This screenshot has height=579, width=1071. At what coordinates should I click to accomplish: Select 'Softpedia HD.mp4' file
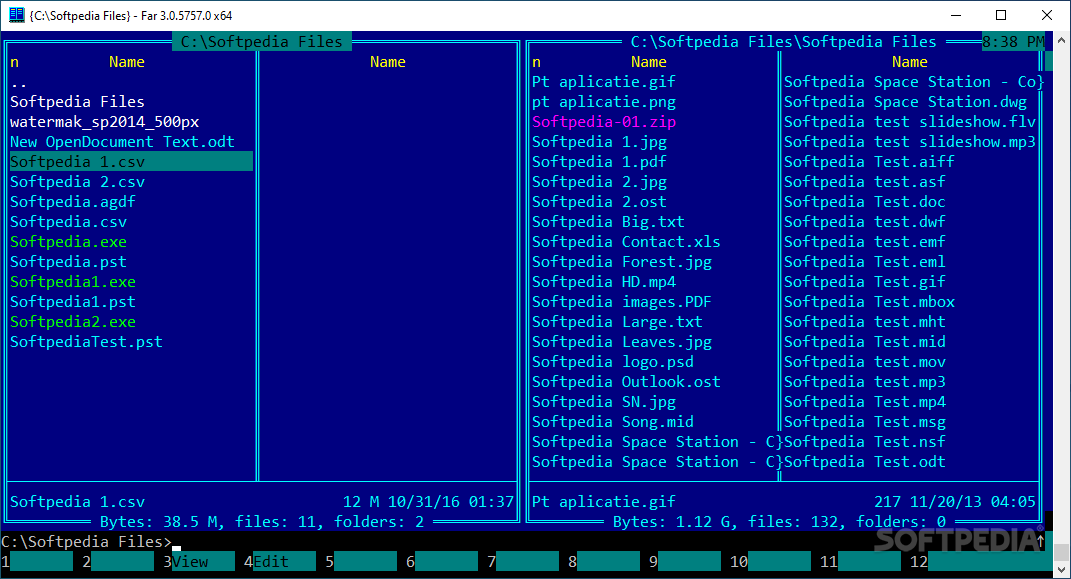point(604,282)
